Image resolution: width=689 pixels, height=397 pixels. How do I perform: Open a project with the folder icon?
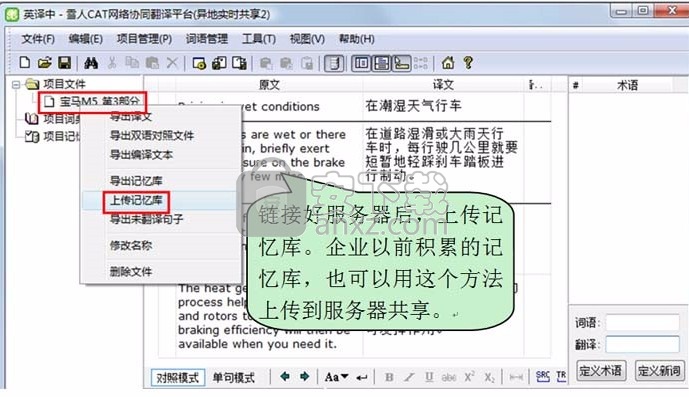pyautogui.click(x=44, y=63)
